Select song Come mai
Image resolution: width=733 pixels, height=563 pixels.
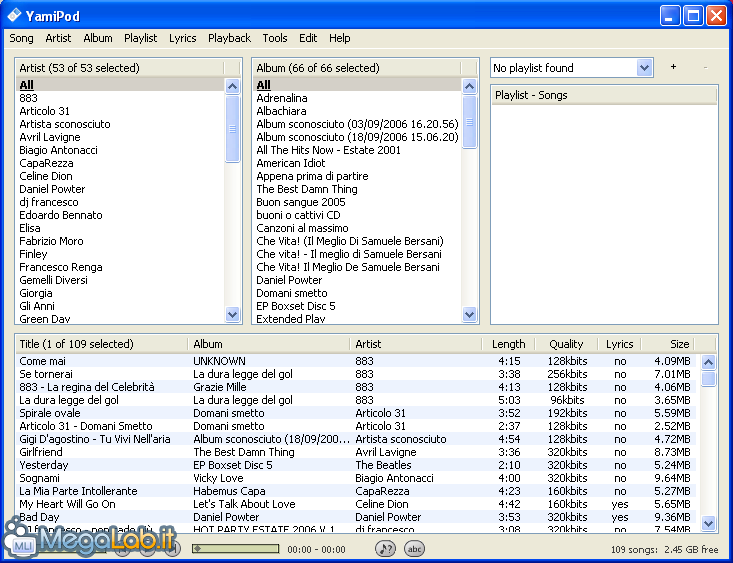click(356, 361)
